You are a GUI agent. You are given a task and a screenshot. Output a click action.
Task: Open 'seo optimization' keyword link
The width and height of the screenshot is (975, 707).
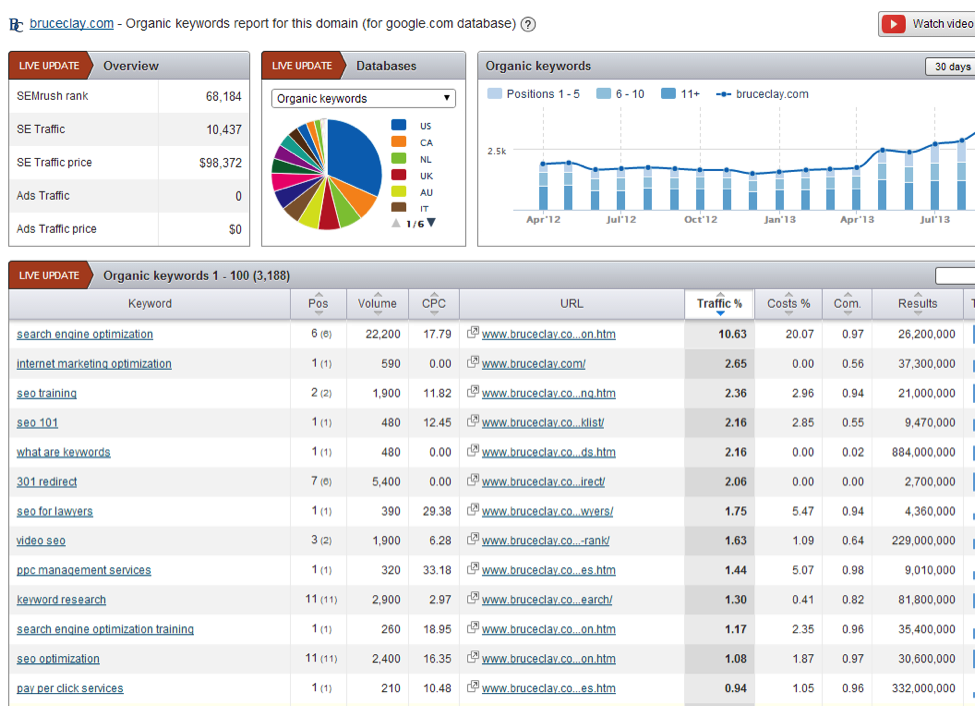58,659
